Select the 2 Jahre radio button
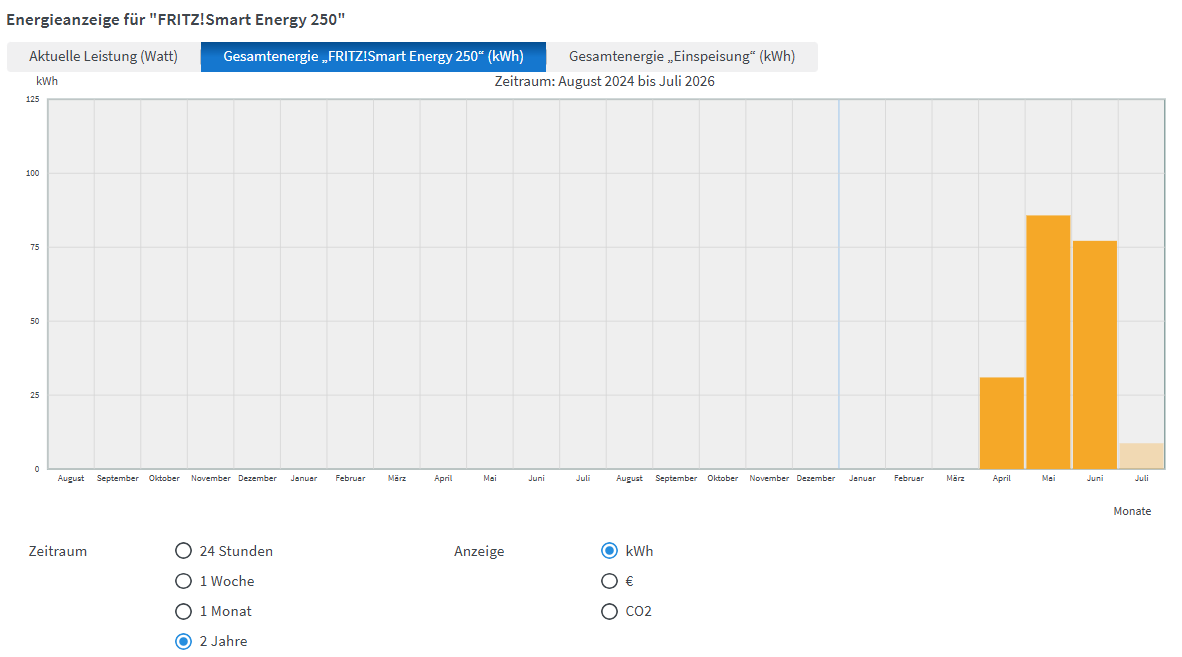This screenshot has height=657, width=1182. (183, 641)
